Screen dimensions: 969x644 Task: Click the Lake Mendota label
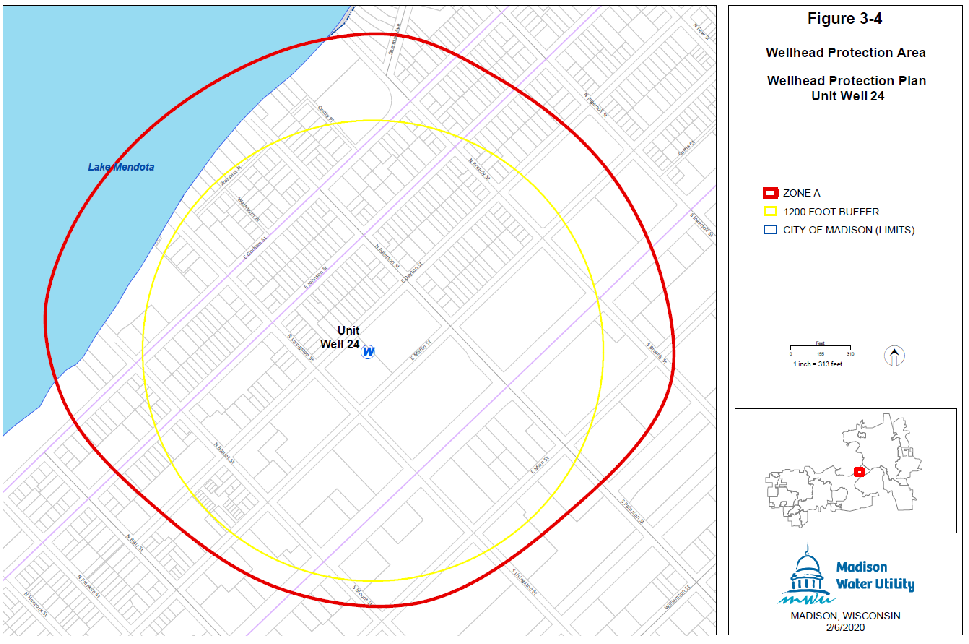tap(121, 167)
